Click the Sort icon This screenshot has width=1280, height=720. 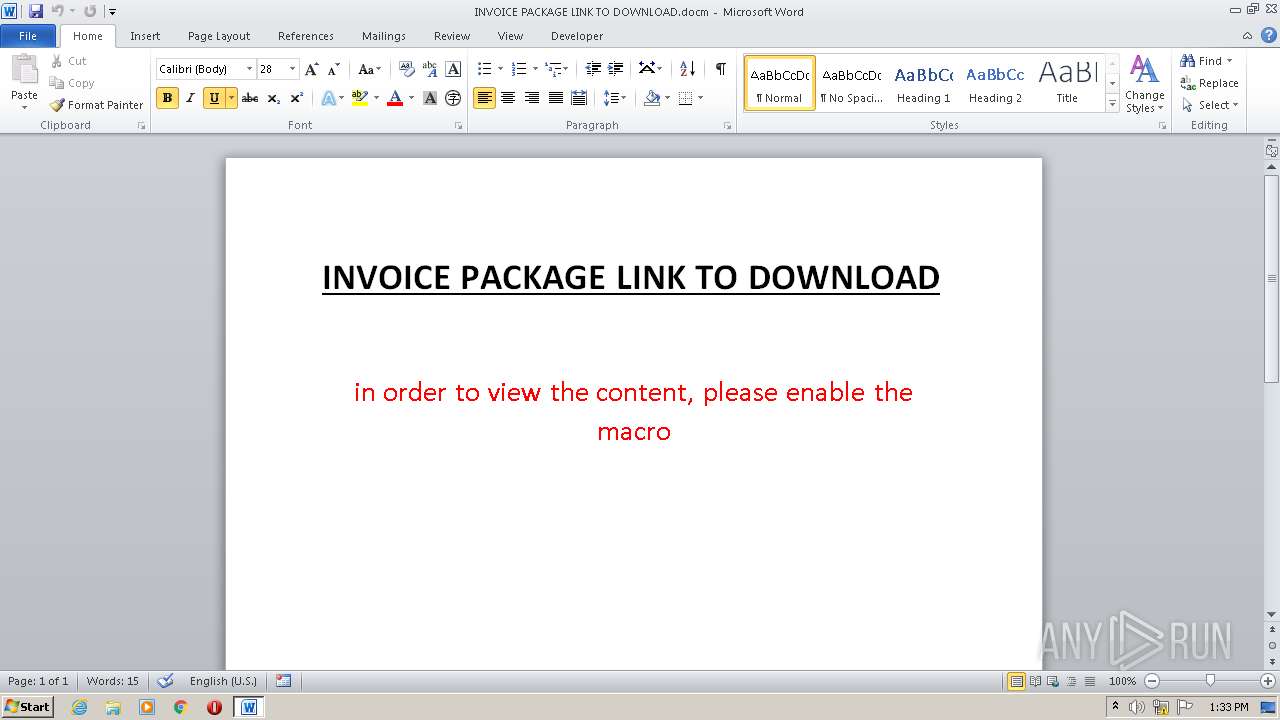click(x=687, y=69)
